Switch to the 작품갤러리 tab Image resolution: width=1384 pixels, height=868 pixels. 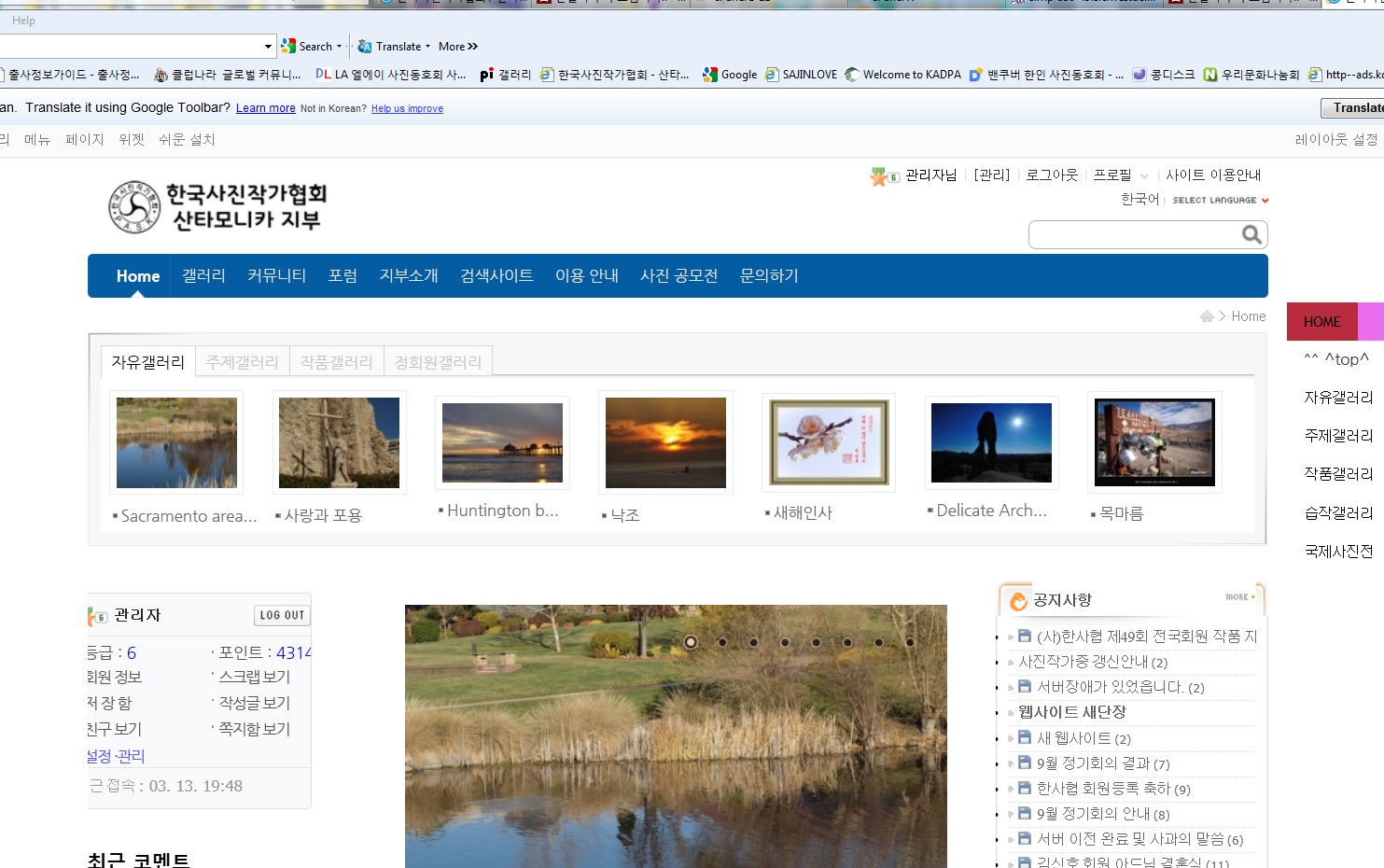click(x=337, y=362)
